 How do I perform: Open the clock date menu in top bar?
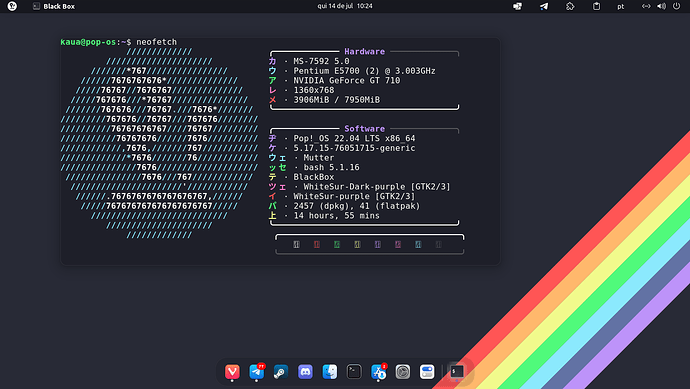click(345, 6)
